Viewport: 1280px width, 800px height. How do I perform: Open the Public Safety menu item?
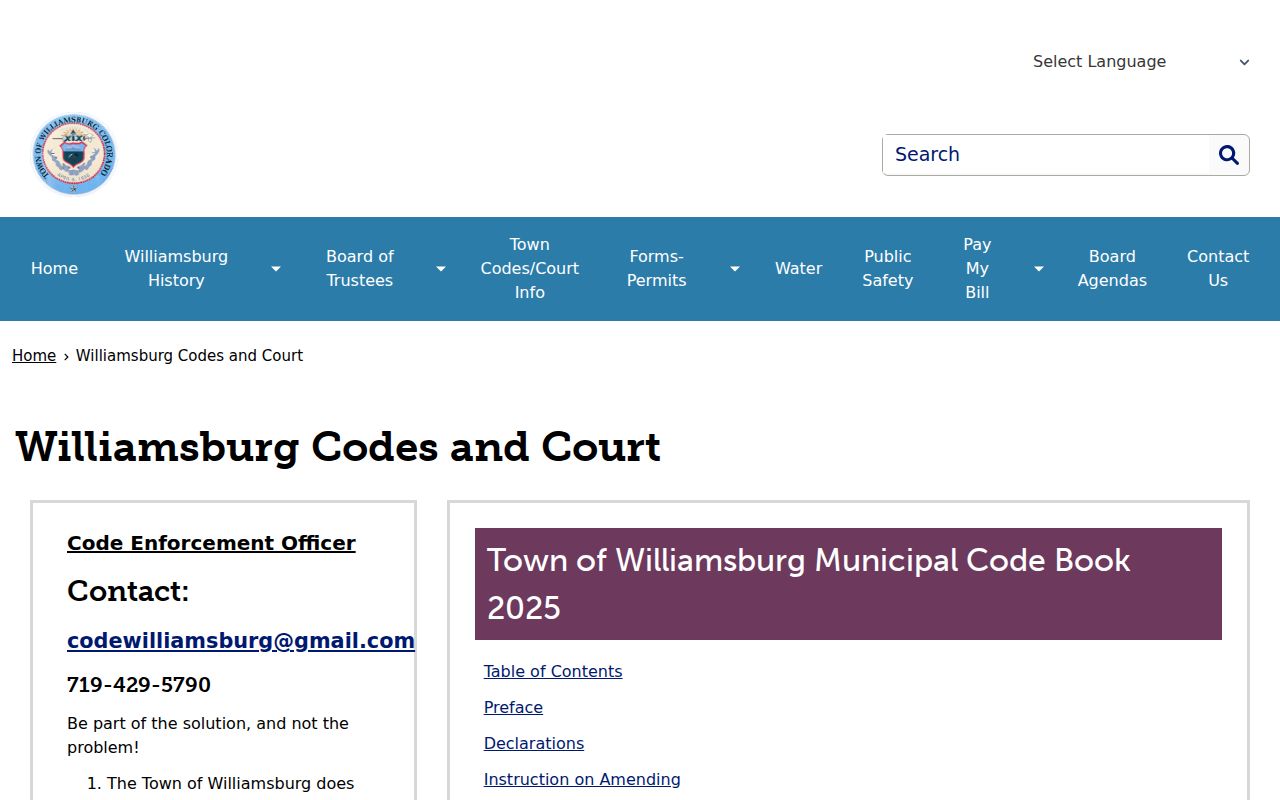coord(888,269)
